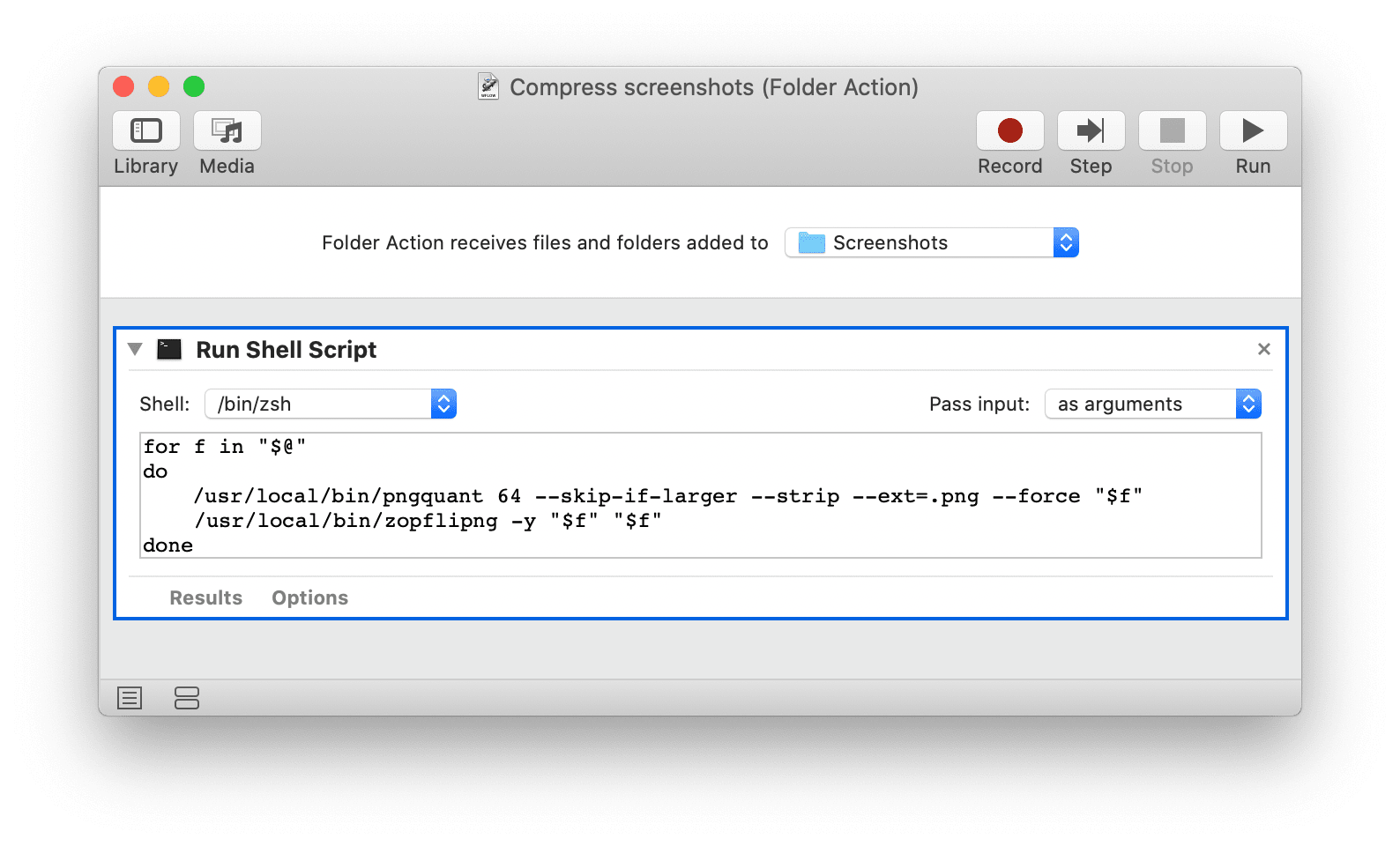The width and height of the screenshot is (1400, 846).
Task: Open the Screenshots folder dropdown
Action: 931,242
